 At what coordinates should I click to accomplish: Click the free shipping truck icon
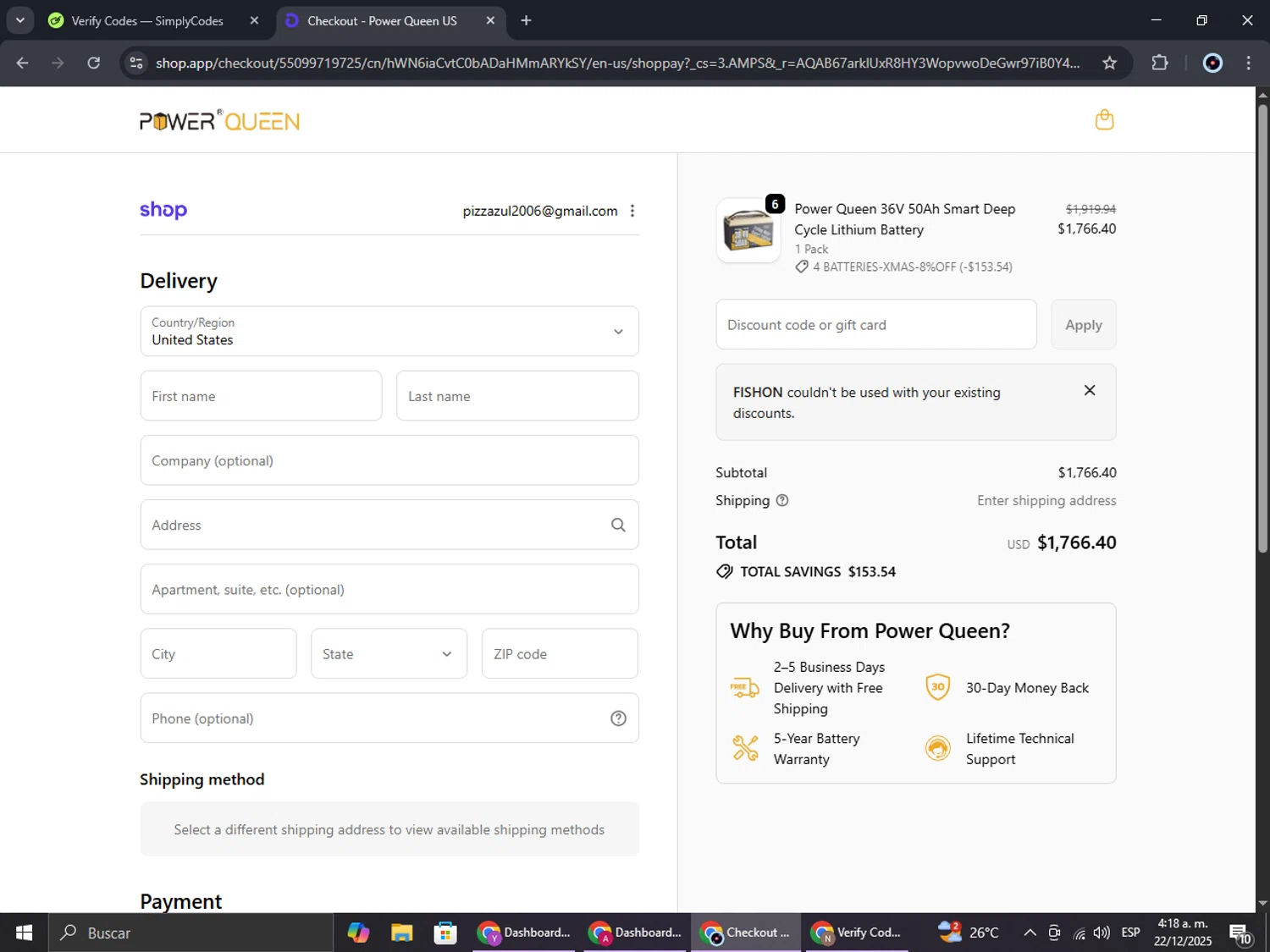pyautogui.click(x=744, y=688)
